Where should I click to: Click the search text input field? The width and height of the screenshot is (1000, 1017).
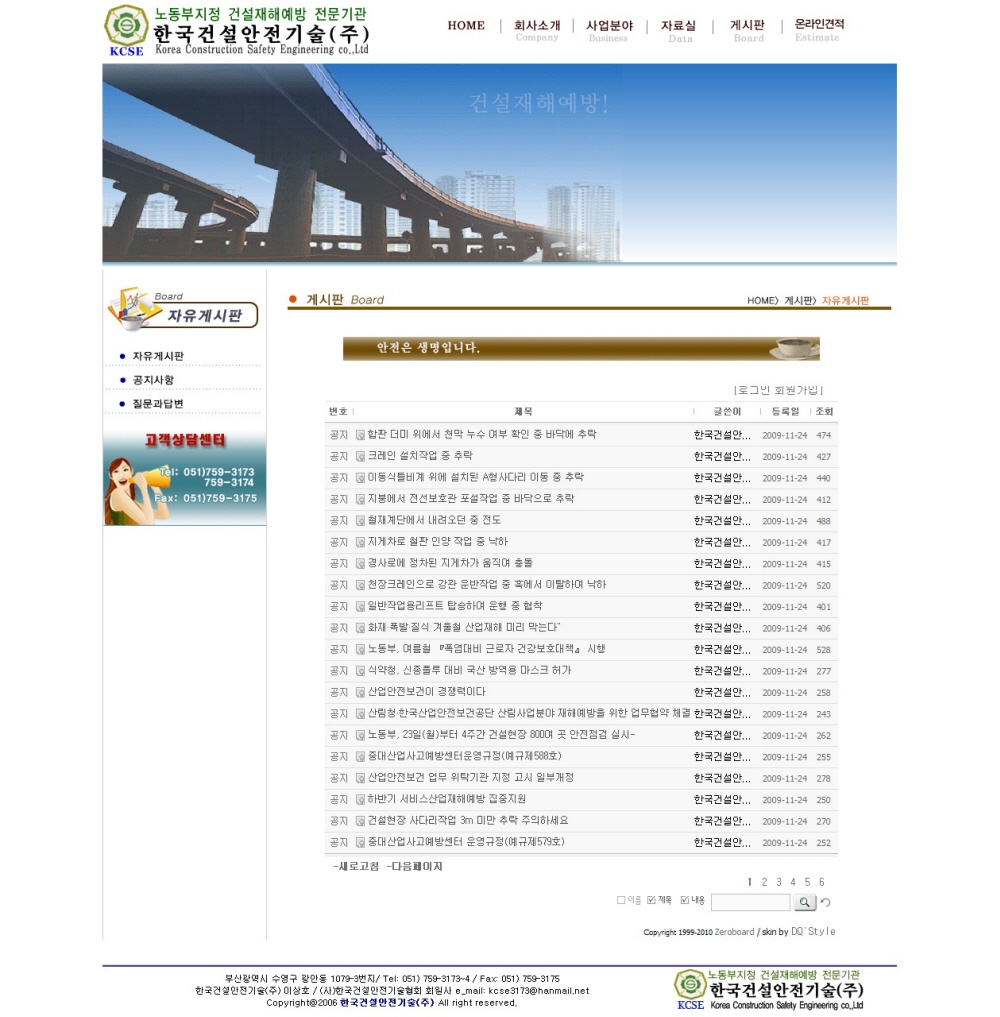(750, 902)
